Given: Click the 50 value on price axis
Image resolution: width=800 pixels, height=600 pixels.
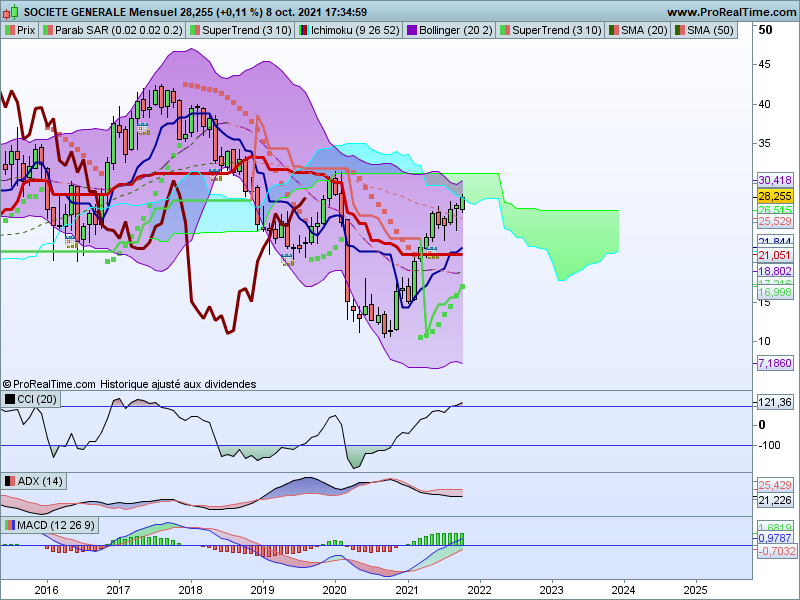Looking at the screenshot, I should pyautogui.click(x=765, y=30).
